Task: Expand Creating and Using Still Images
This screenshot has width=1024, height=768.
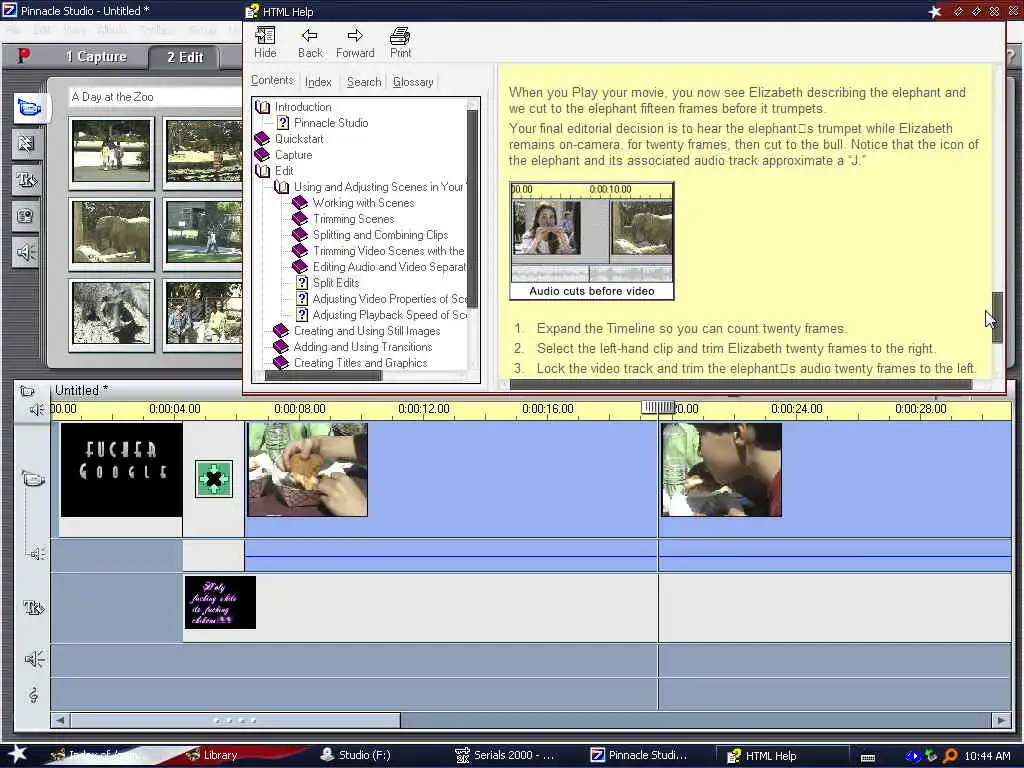Action: [x=281, y=331]
